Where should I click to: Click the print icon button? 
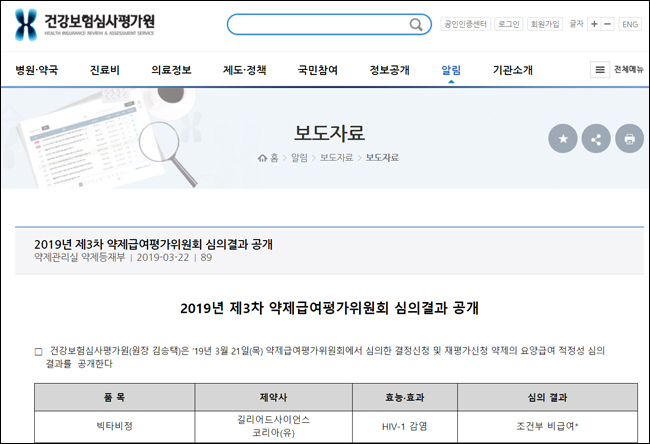pos(629,138)
